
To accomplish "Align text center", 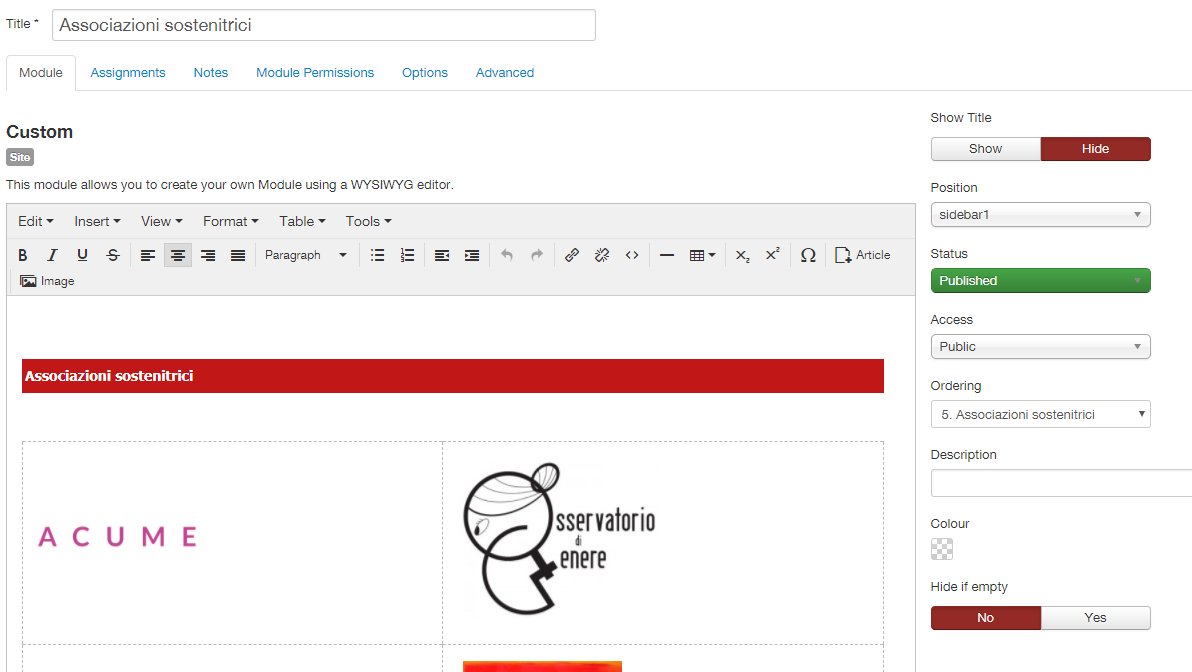I will tap(178, 255).
